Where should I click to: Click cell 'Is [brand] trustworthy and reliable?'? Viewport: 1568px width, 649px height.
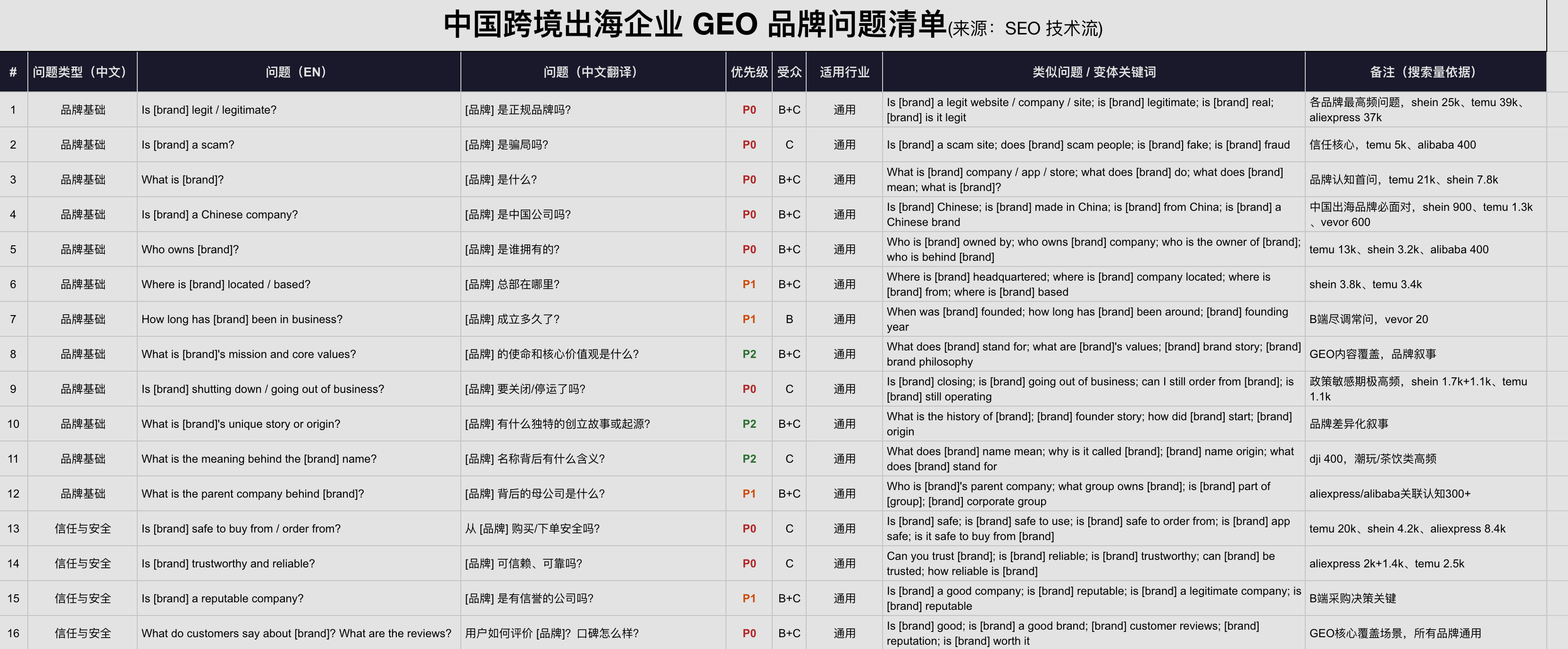pos(299,564)
